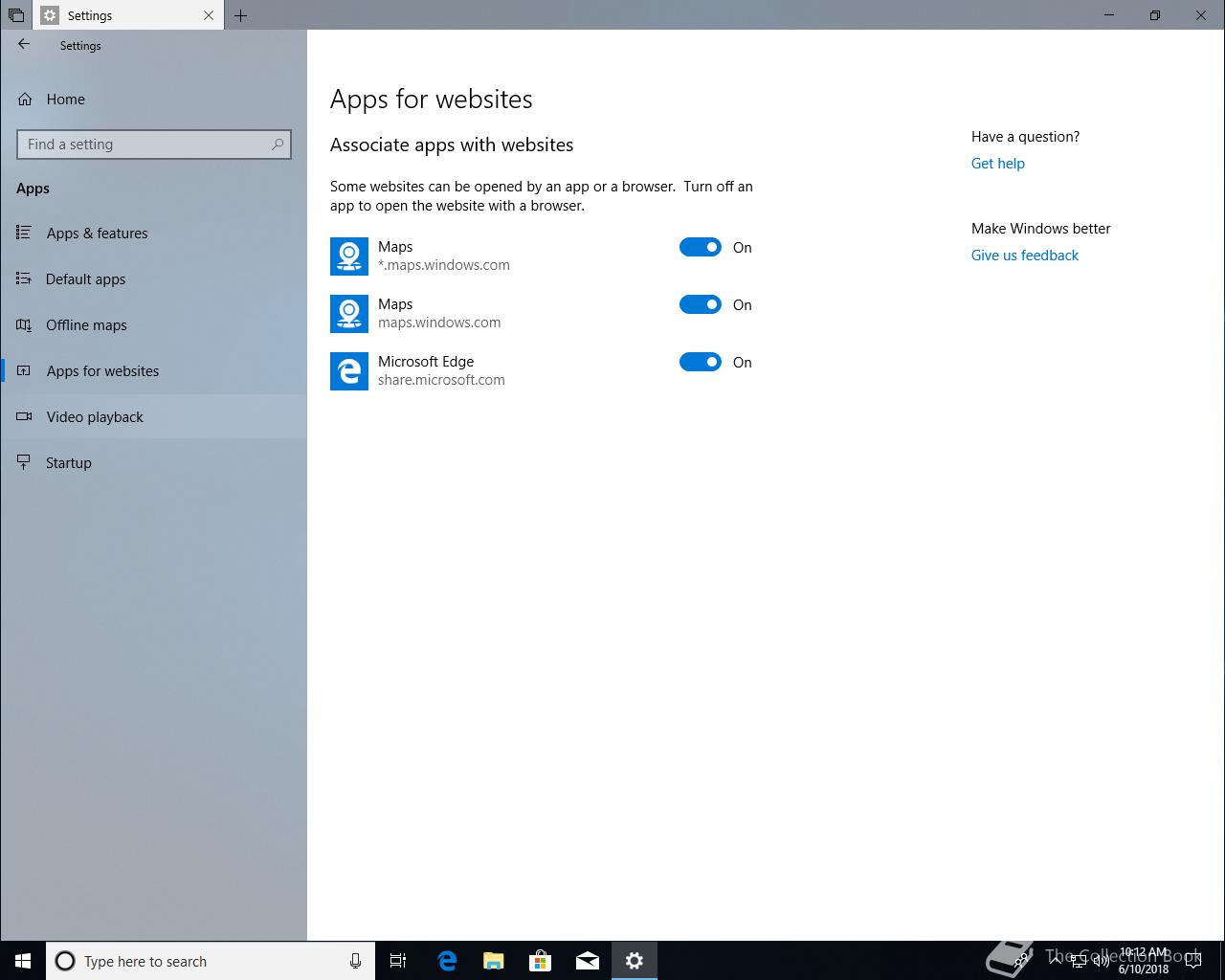Image resolution: width=1225 pixels, height=980 pixels.
Task: Show hidden tray icons chevron
Action: [1056, 961]
